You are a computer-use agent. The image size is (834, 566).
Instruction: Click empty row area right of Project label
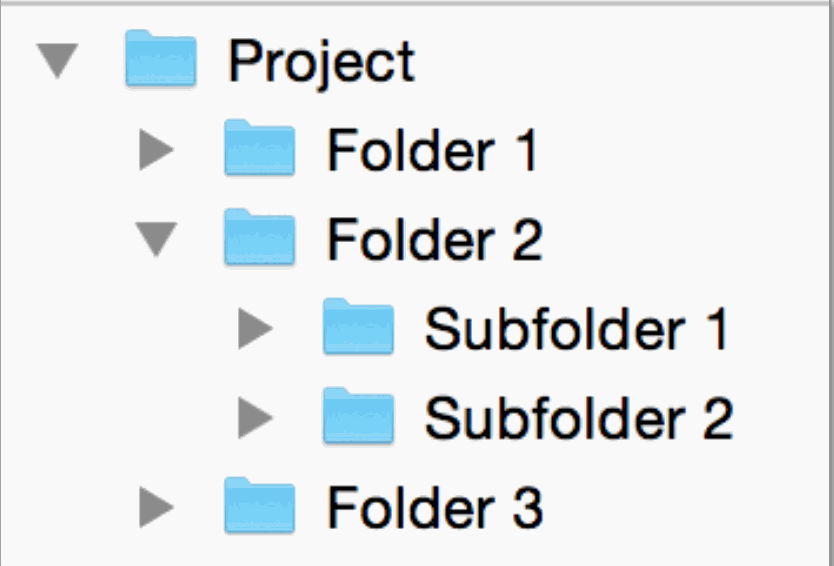click(620, 62)
